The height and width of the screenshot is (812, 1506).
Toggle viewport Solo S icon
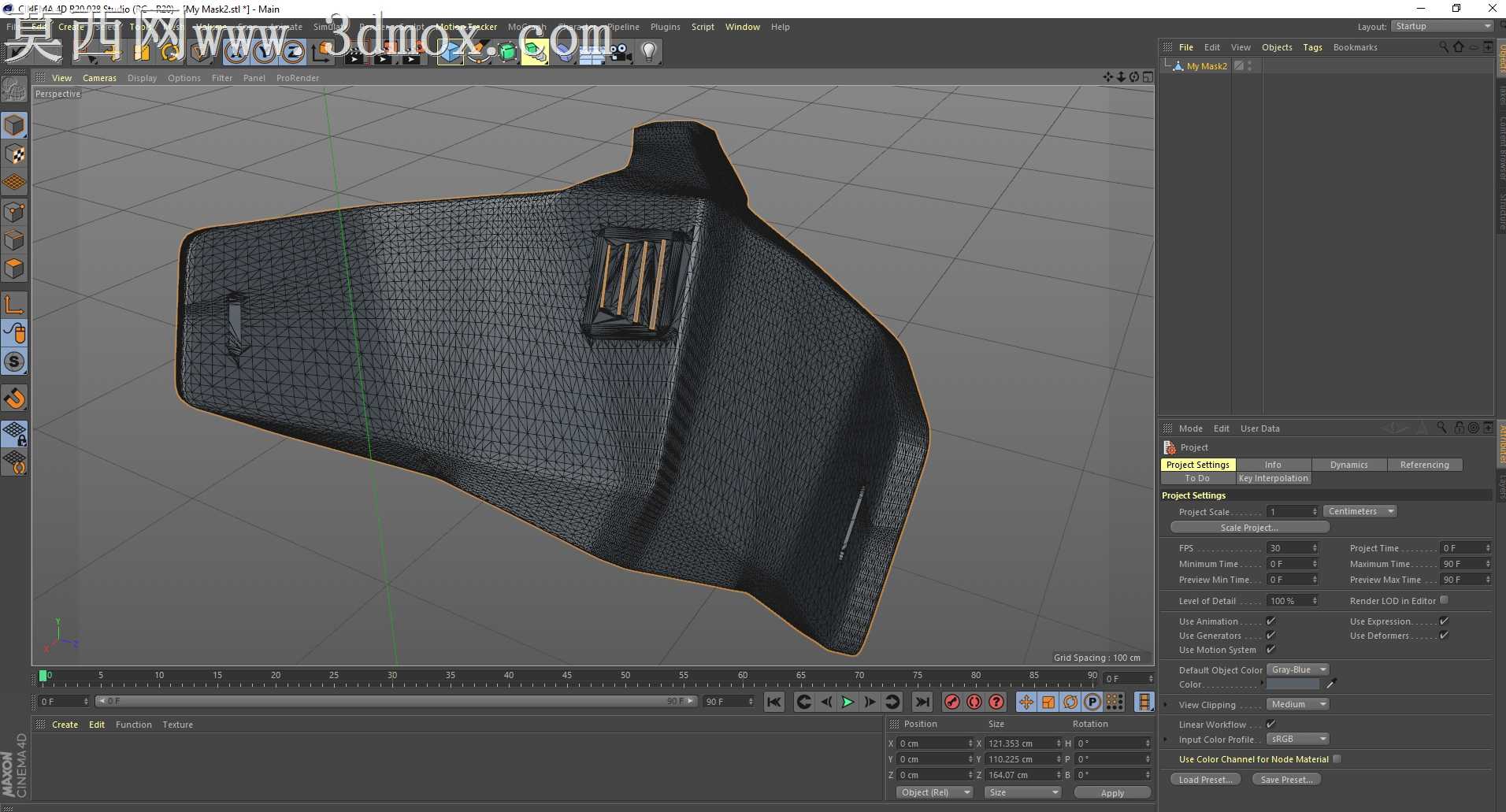[x=14, y=362]
